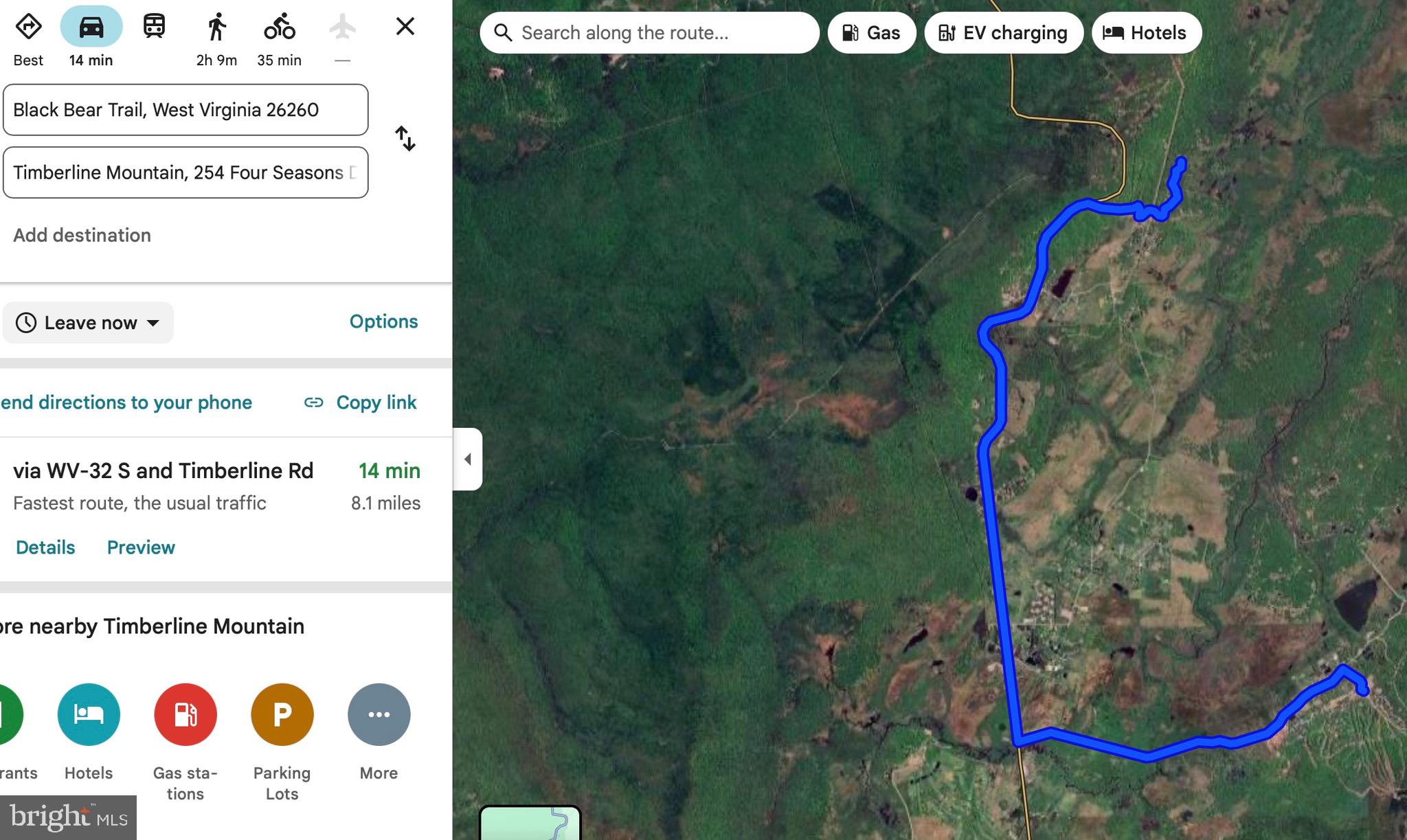The height and width of the screenshot is (840, 1407).
Task: Collapse the side panel
Action: [x=468, y=459]
